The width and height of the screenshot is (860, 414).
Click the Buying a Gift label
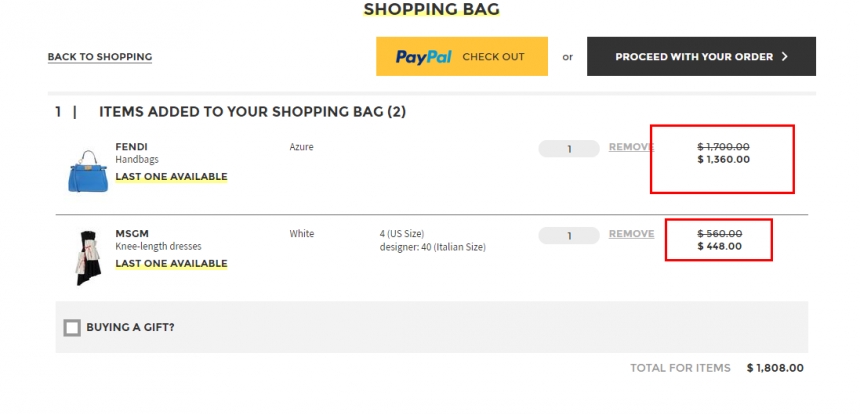131,328
